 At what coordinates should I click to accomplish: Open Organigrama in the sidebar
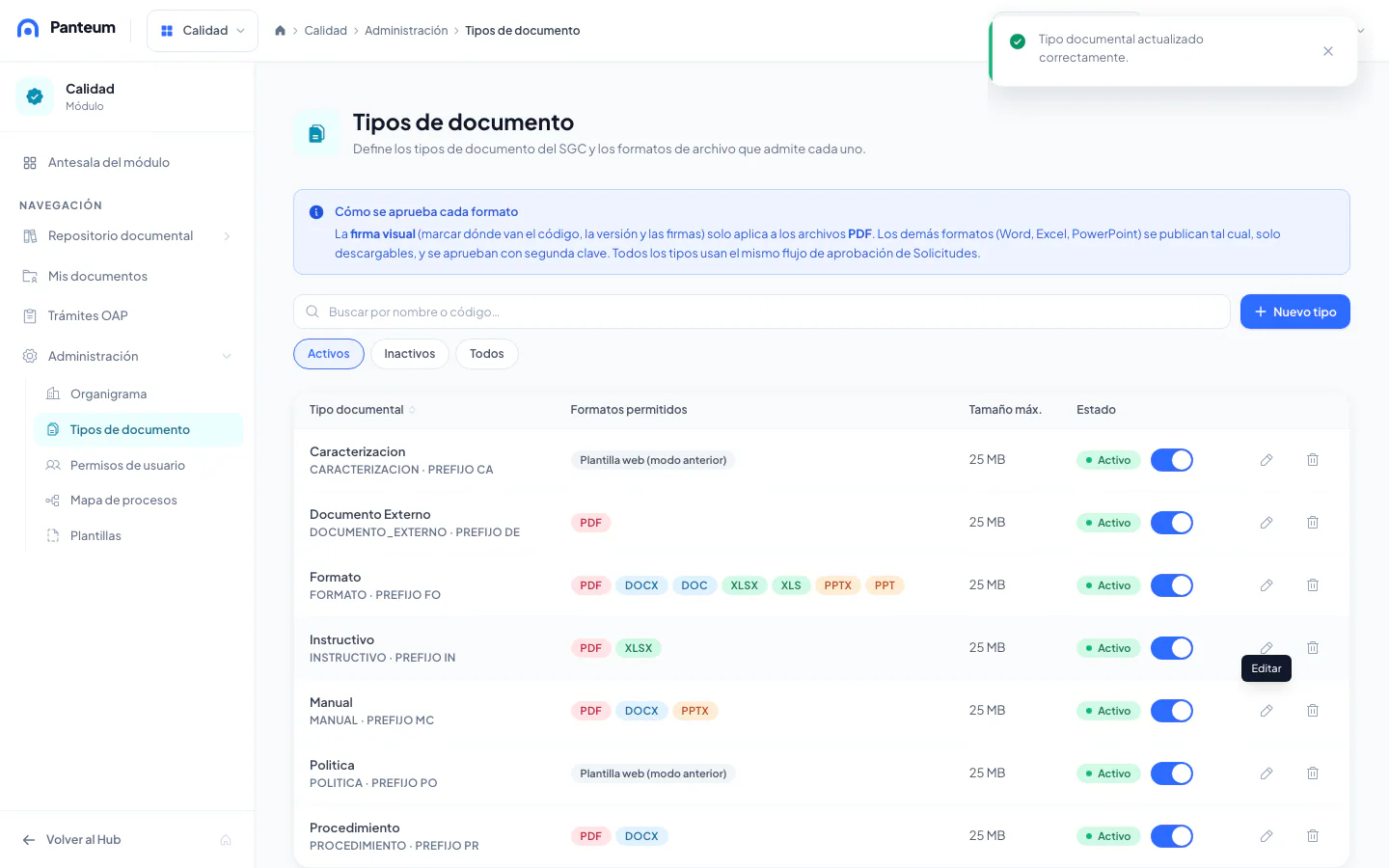[138, 394]
